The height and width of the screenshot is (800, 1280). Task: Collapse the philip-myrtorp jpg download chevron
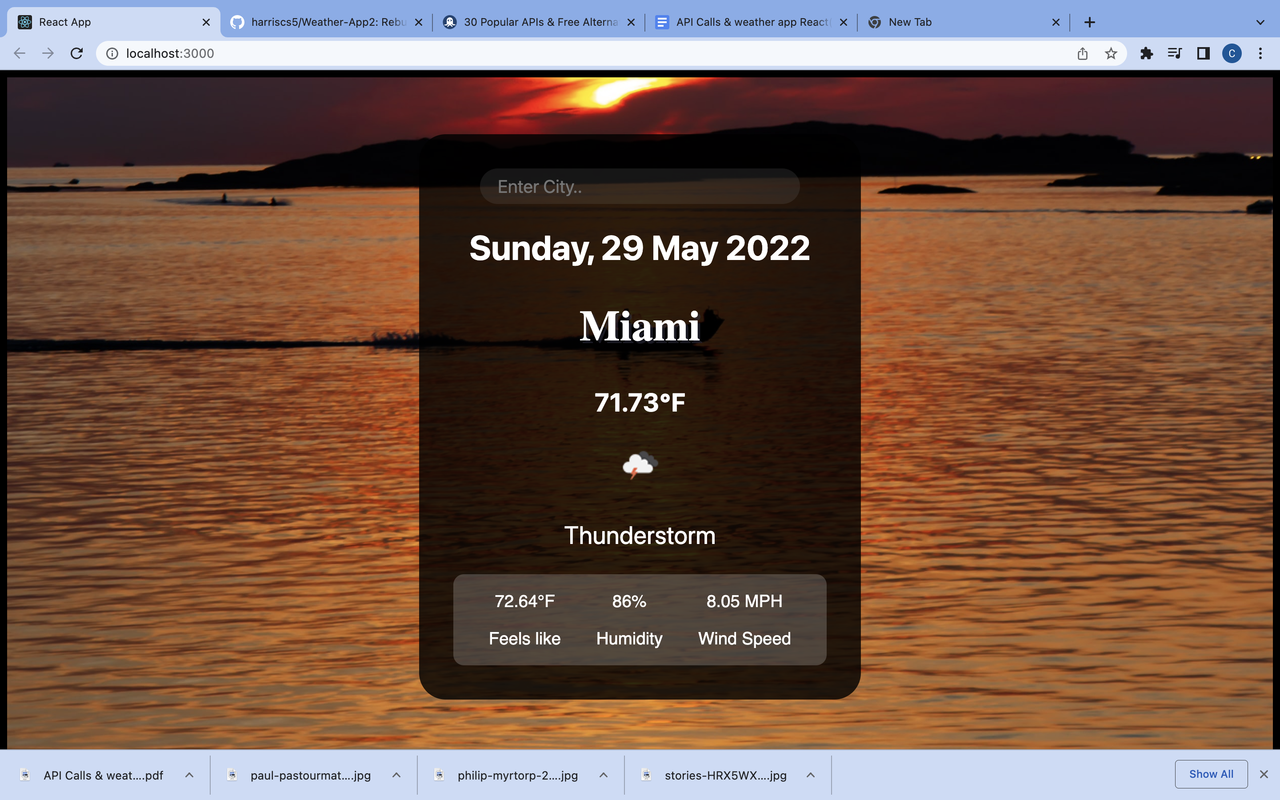click(x=603, y=775)
